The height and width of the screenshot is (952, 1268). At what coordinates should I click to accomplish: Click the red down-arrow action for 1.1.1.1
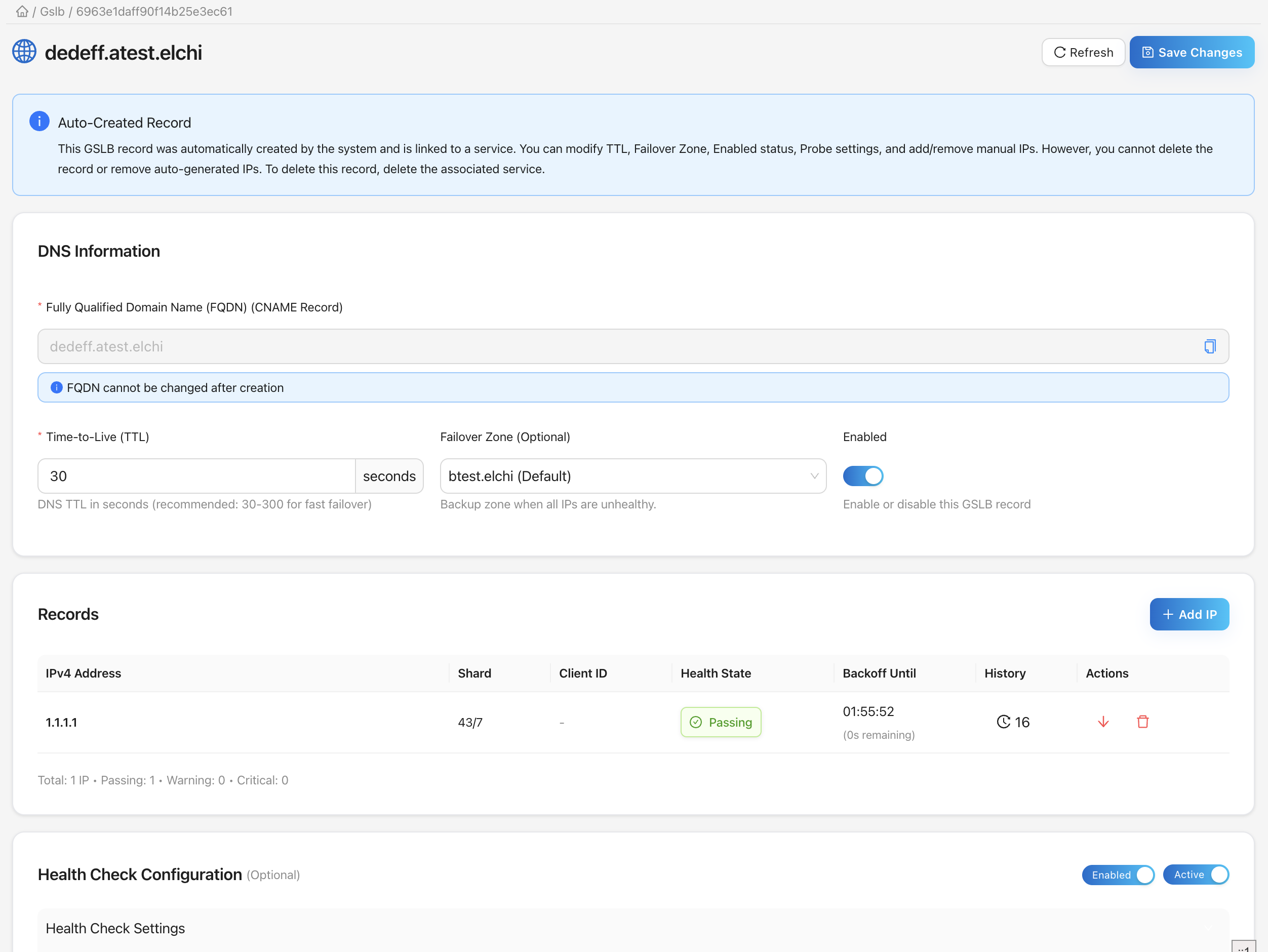point(1103,722)
